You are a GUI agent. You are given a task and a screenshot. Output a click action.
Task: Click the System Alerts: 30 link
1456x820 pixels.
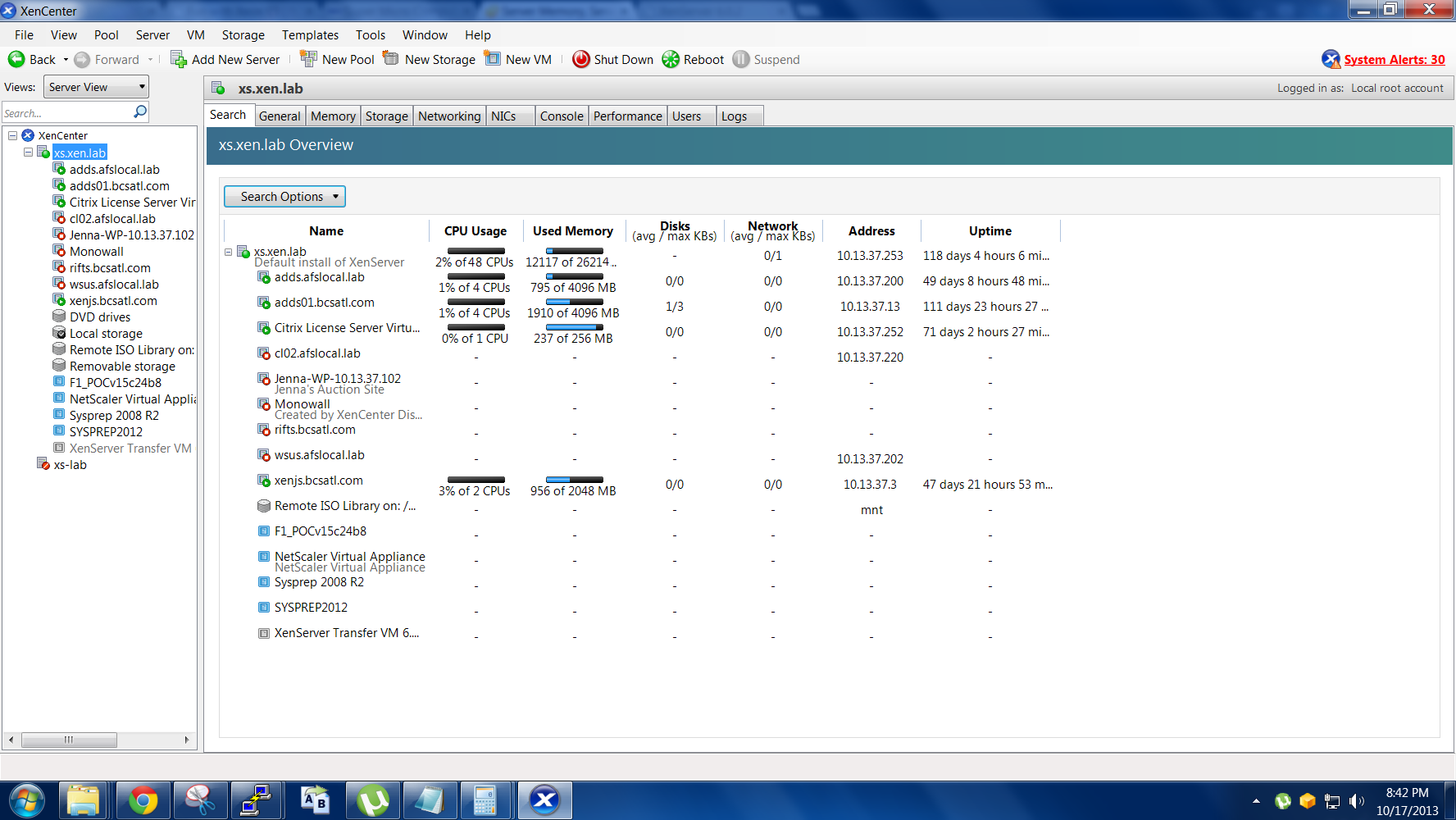coord(1395,60)
